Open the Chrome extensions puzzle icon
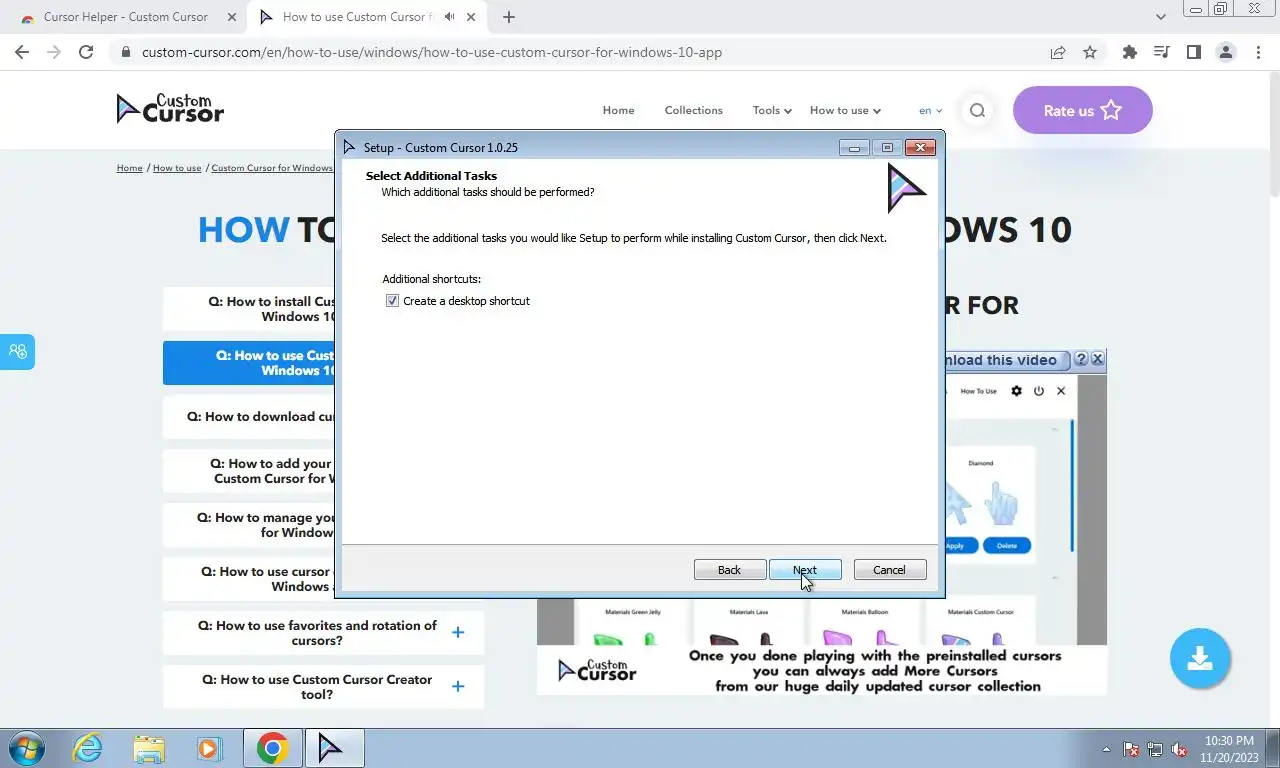This screenshot has height=768, width=1280. point(1130,52)
